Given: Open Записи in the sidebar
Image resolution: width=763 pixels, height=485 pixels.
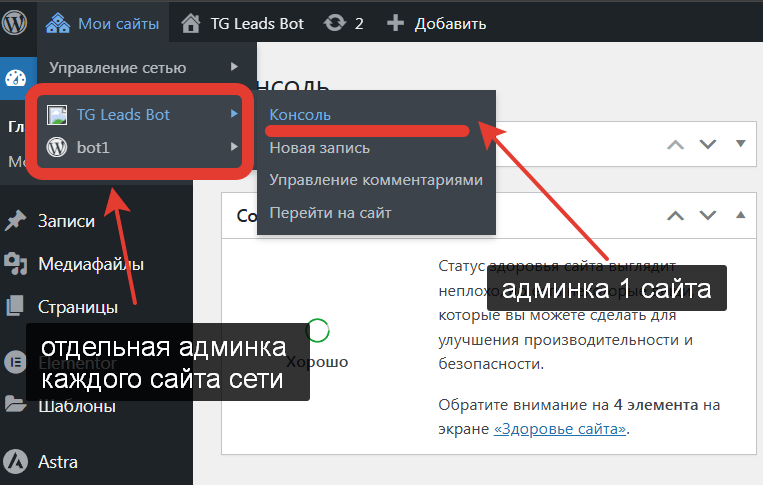Looking at the screenshot, I should pyautogui.click(x=66, y=221).
